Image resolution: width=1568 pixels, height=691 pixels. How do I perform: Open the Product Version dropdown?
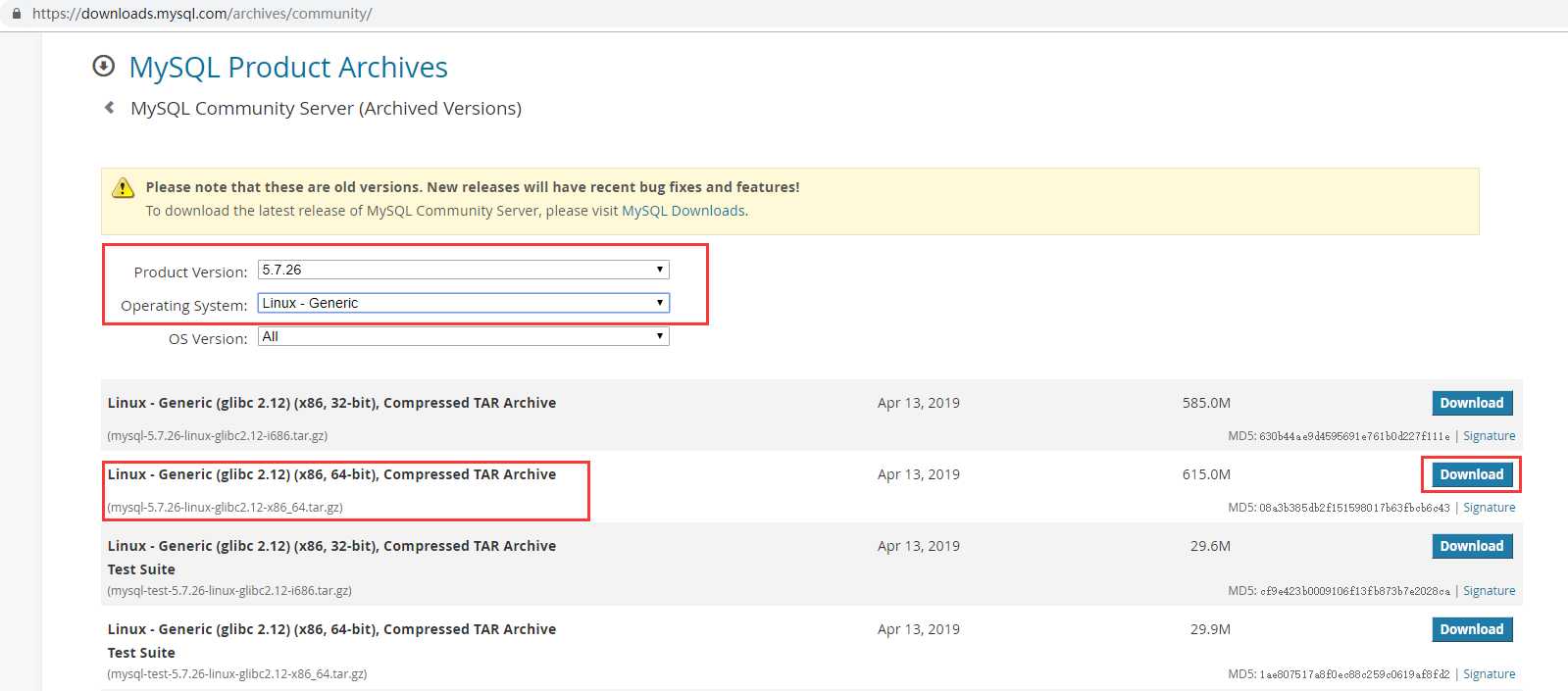tap(463, 270)
